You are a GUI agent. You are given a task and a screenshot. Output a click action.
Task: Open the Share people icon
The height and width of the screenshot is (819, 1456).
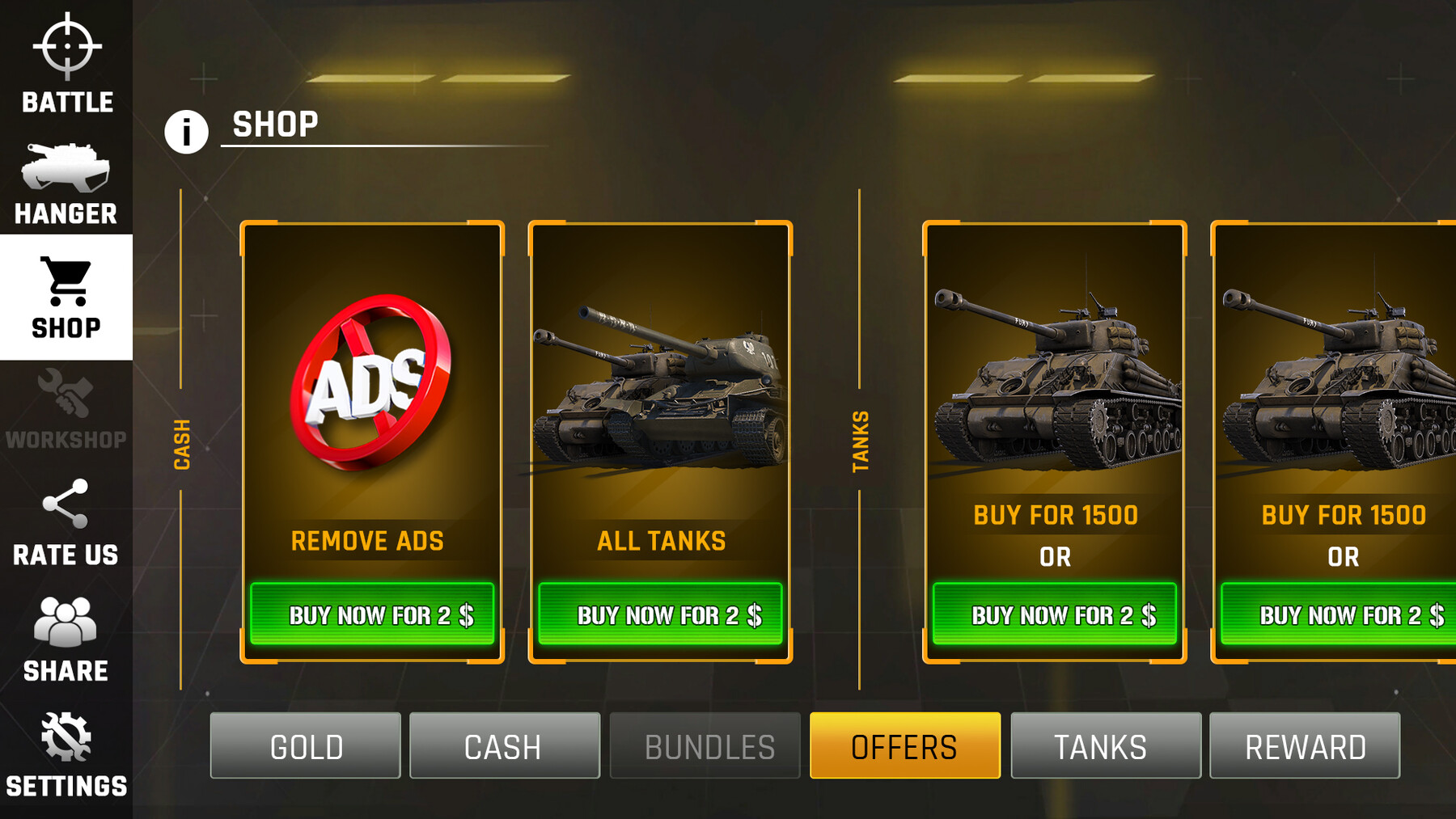pos(66,622)
